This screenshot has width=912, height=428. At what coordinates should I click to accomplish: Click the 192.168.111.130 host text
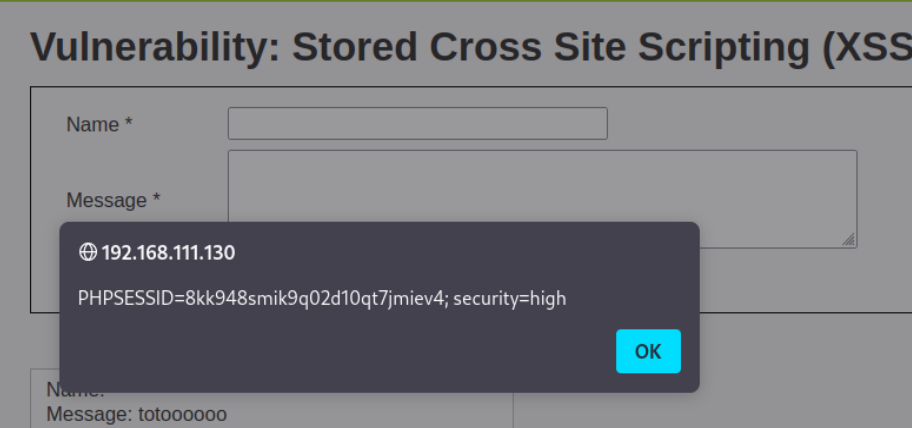click(x=168, y=253)
